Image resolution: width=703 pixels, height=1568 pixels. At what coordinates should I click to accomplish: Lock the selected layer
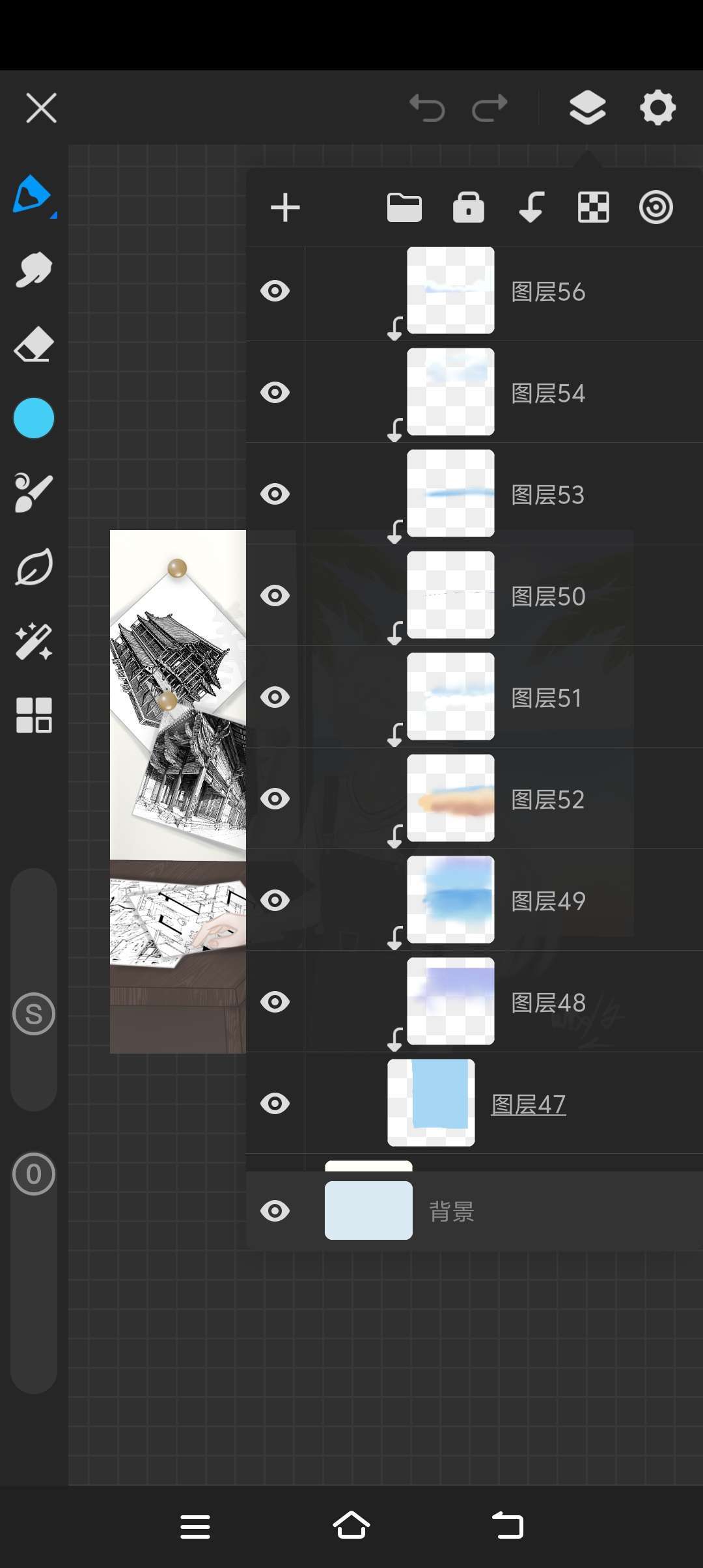[469, 208]
